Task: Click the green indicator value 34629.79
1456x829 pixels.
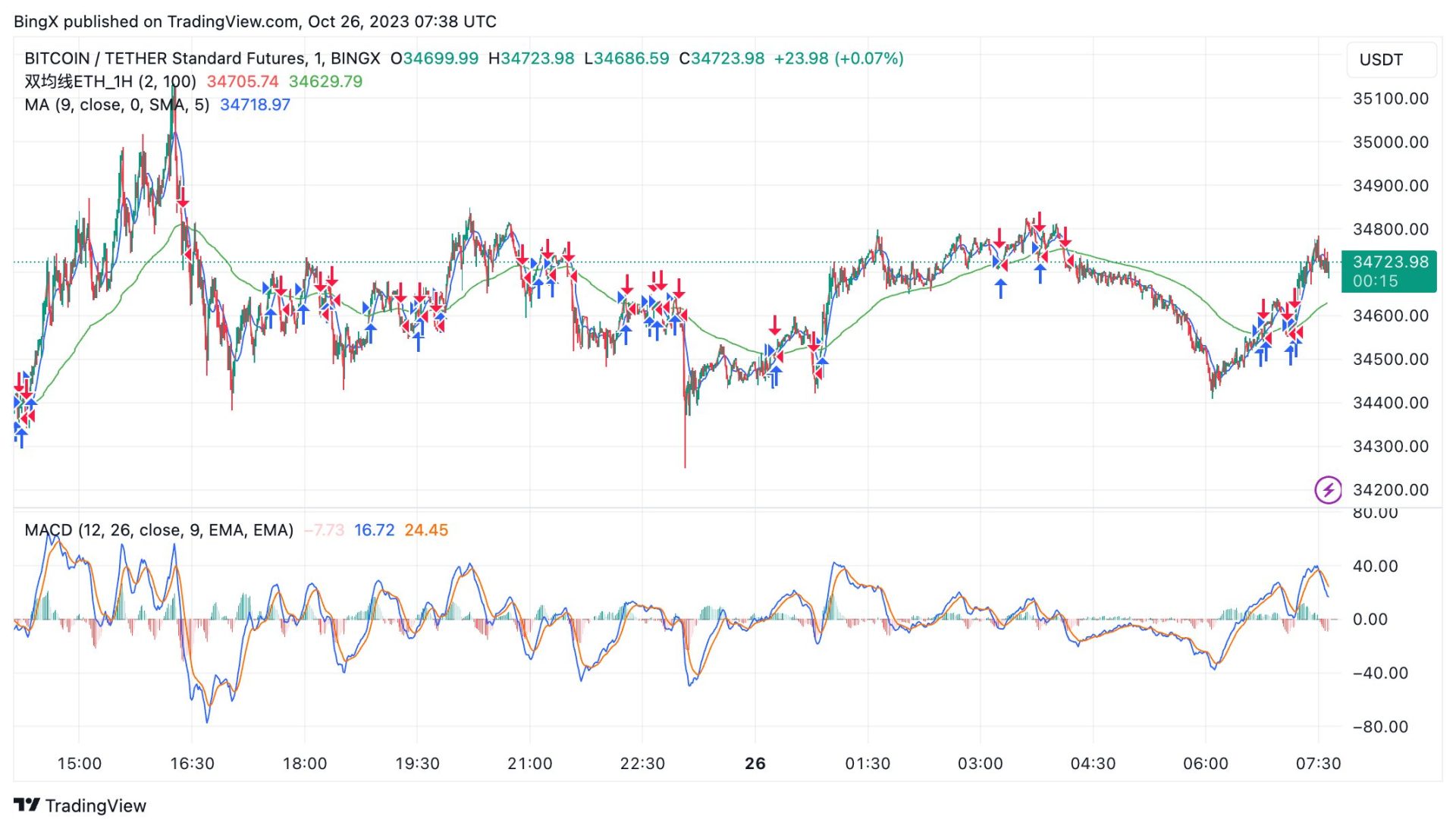Action: click(325, 81)
